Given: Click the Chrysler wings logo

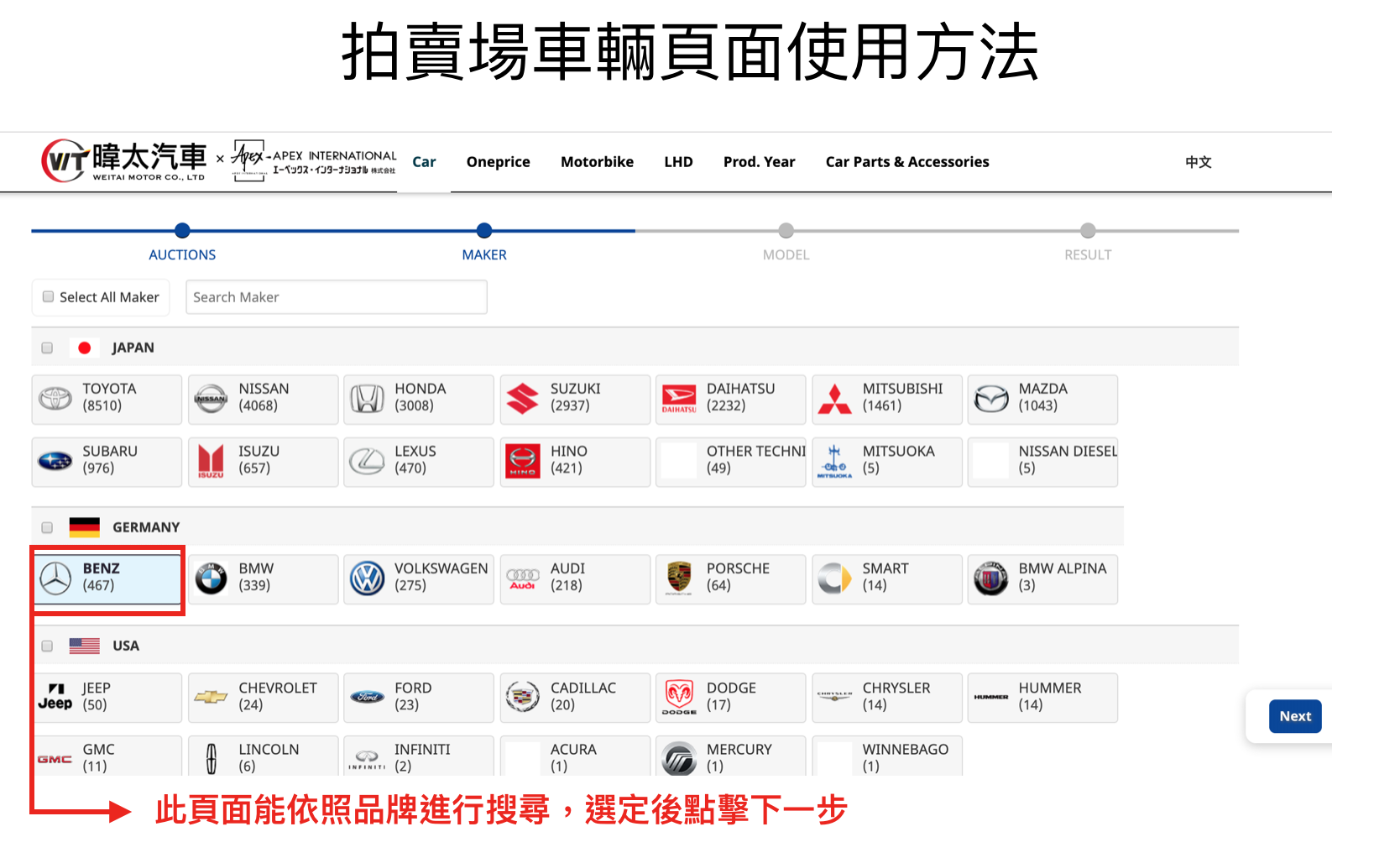Looking at the screenshot, I should [x=835, y=696].
